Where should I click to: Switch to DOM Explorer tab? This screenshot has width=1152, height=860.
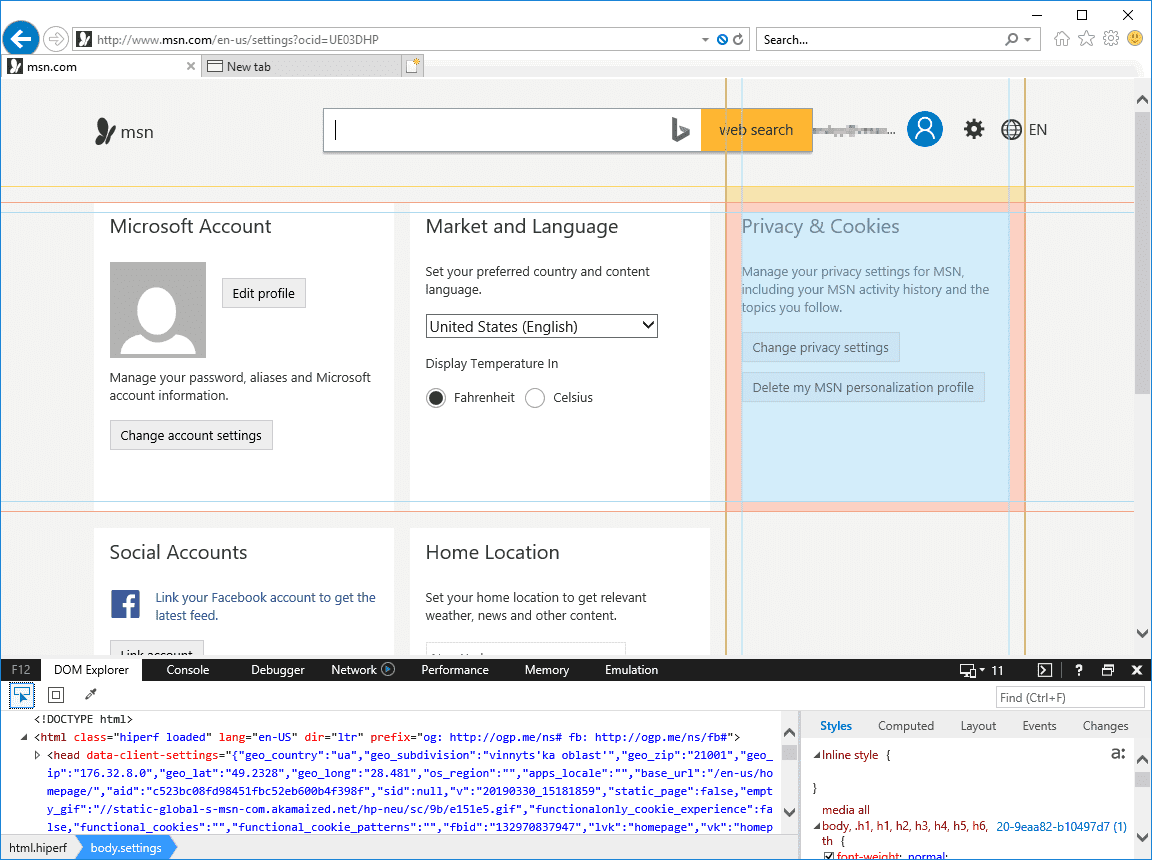tap(91, 670)
